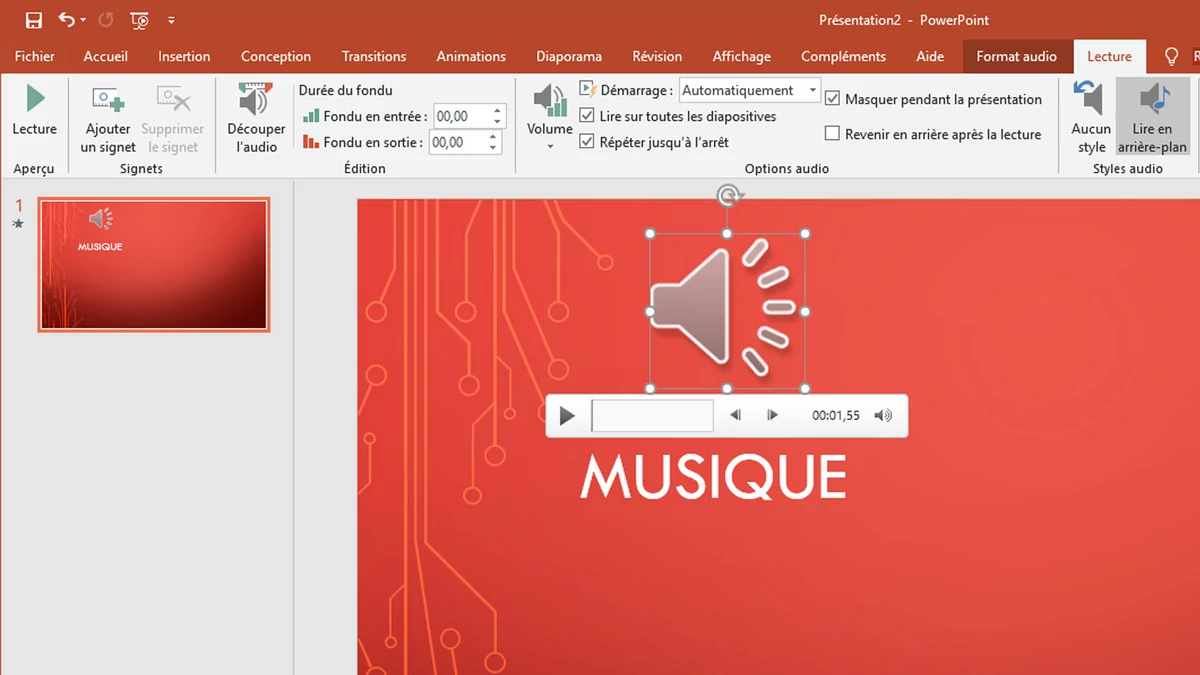
Task: Disable Répéter jusqu'à l'arrêt checkbox
Action: click(x=587, y=142)
